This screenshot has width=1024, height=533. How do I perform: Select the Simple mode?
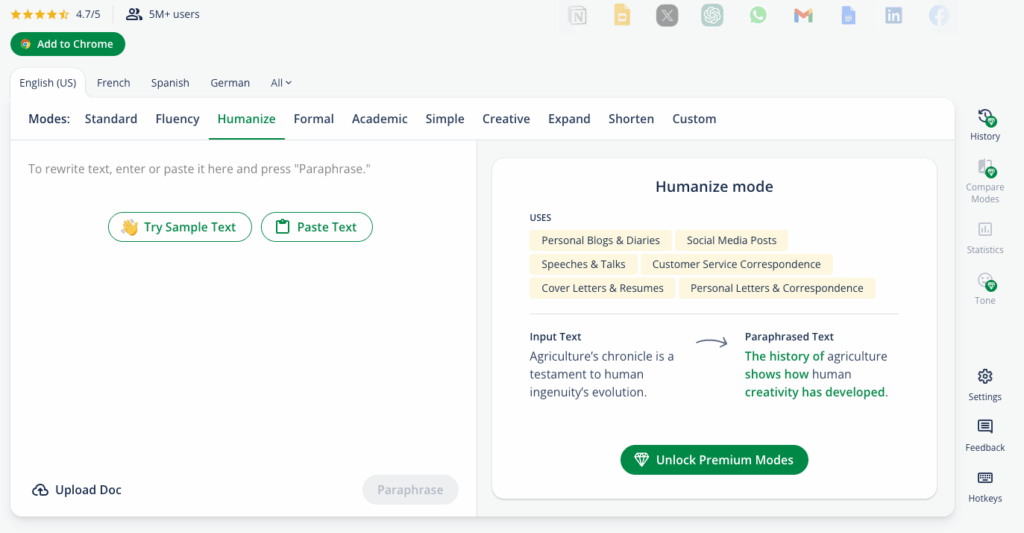(x=445, y=119)
